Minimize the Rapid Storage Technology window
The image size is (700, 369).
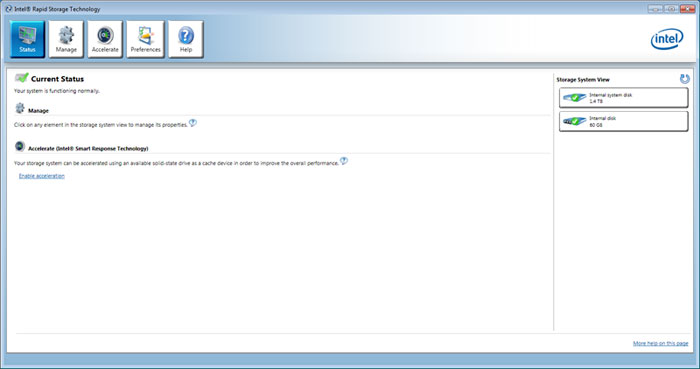pyautogui.click(x=655, y=8)
